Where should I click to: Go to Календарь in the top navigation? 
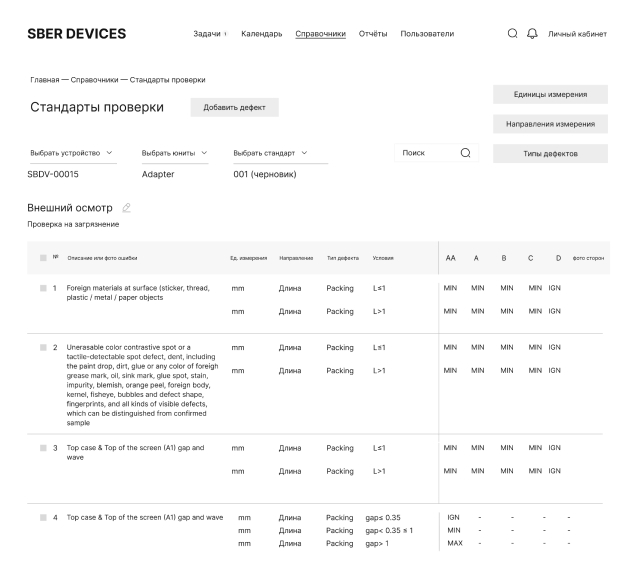(x=261, y=34)
